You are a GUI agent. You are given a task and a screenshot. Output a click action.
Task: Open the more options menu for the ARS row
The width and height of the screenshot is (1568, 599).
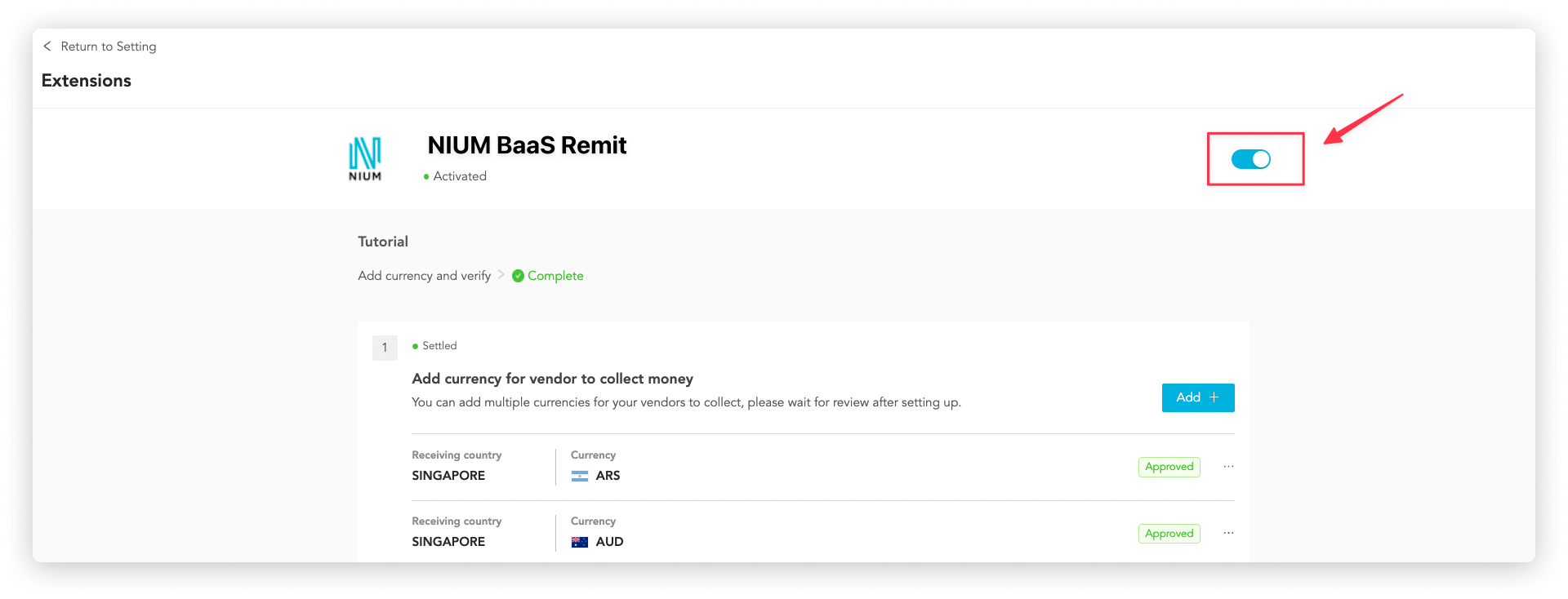coord(1228,467)
